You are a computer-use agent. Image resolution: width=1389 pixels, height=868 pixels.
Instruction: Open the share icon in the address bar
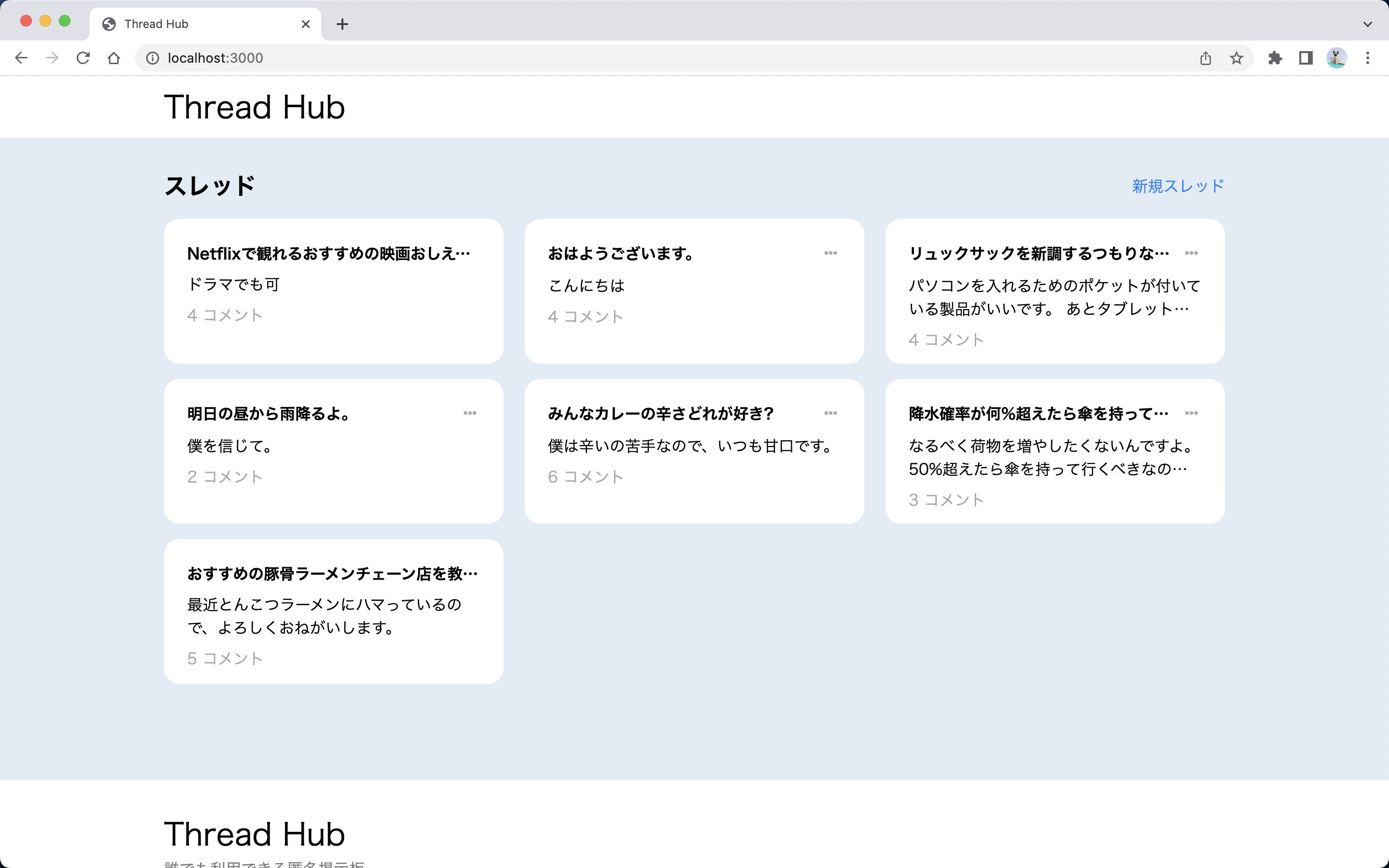tap(1205, 57)
